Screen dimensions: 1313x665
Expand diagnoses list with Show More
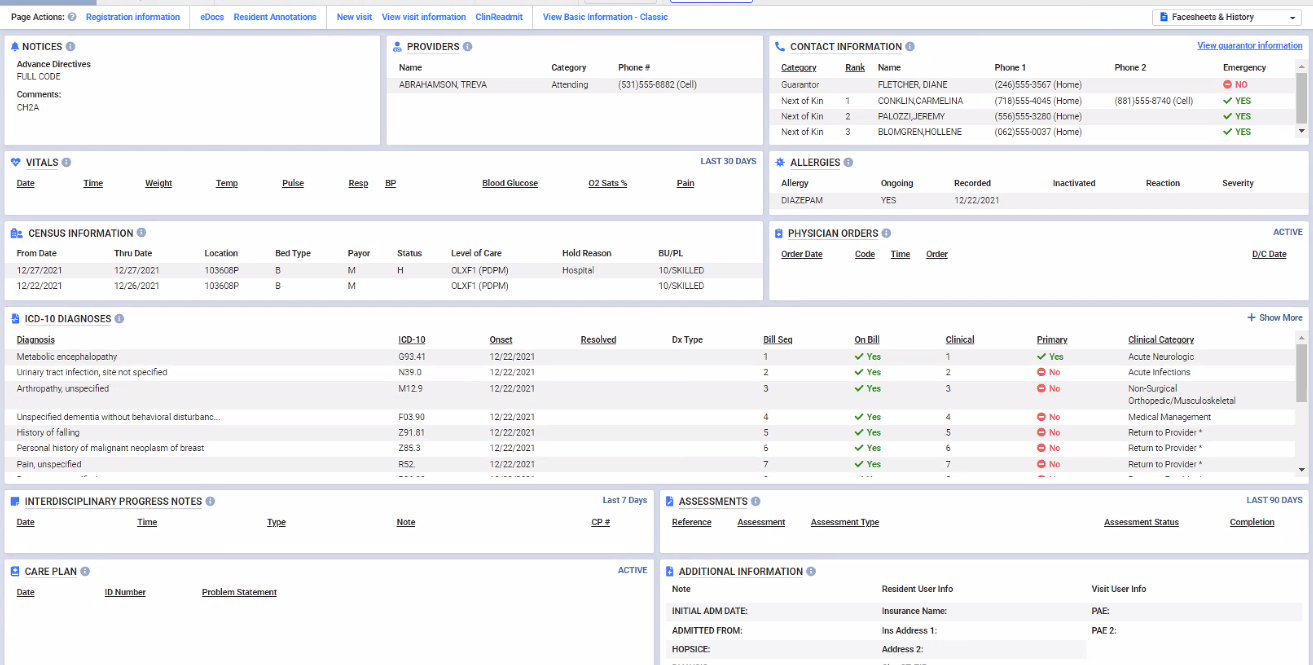1275,318
